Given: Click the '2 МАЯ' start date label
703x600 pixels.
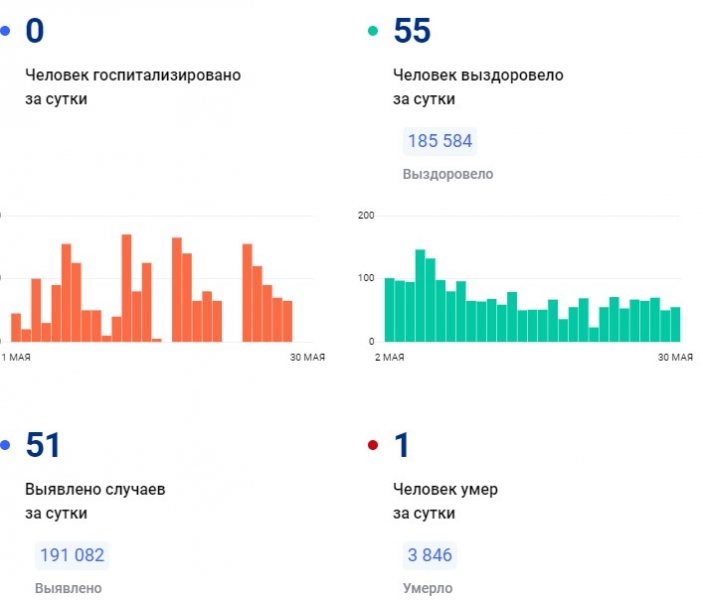Looking at the screenshot, I should click(389, 357).
